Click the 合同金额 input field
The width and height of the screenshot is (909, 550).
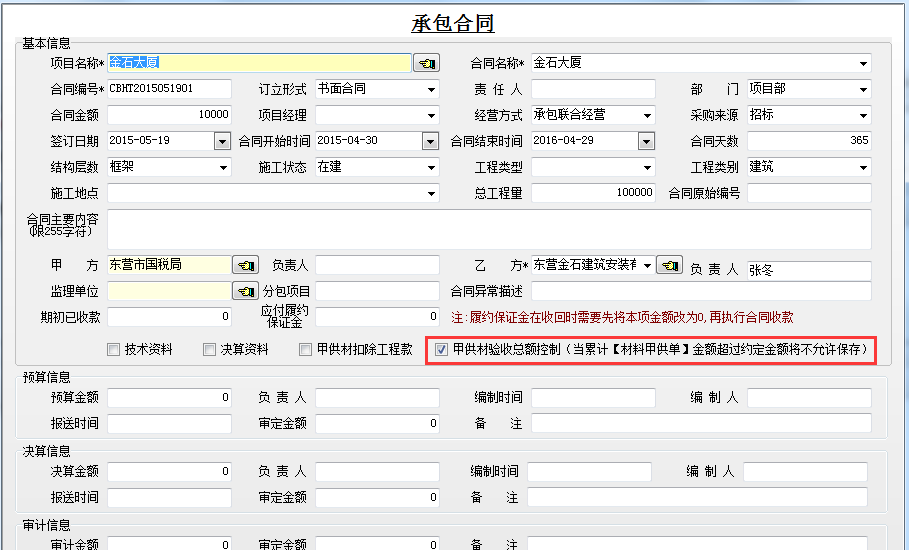coord(169,115)
